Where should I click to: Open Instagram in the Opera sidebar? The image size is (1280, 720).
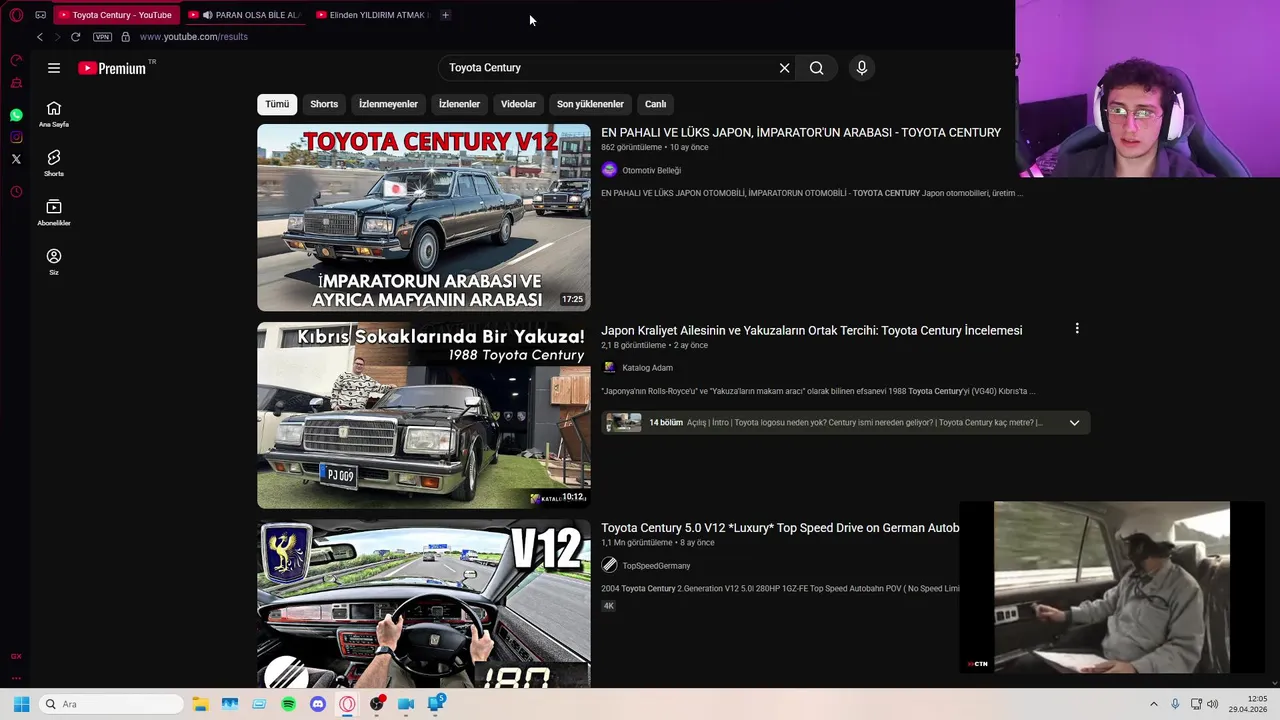[16, 137]
